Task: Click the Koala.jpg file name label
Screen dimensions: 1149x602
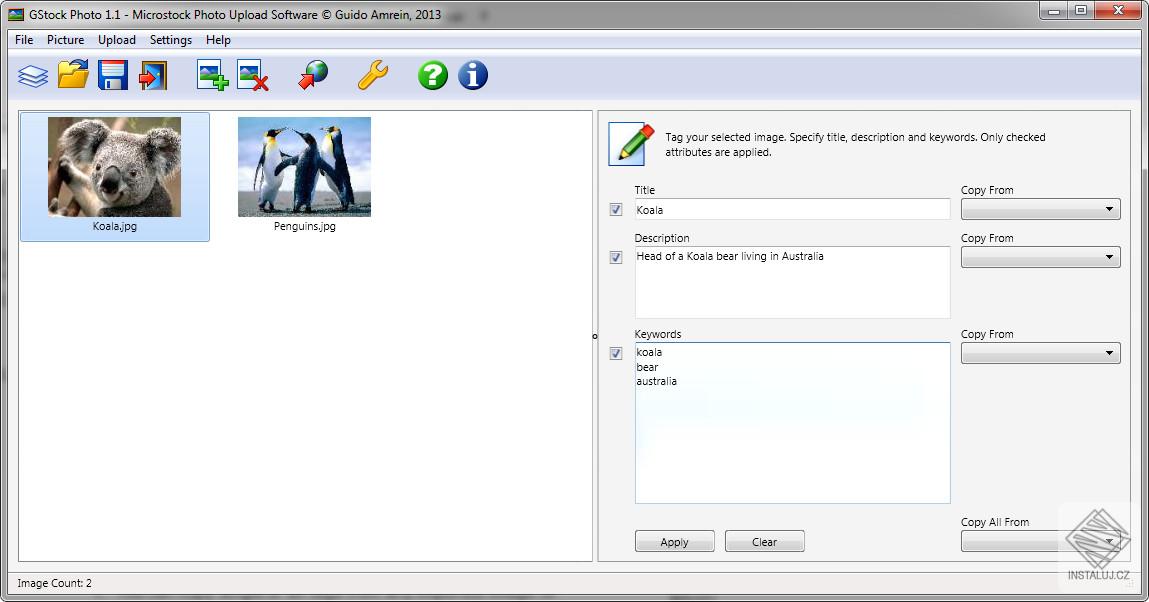Action: pyautogui.click(x=115, y=226)
